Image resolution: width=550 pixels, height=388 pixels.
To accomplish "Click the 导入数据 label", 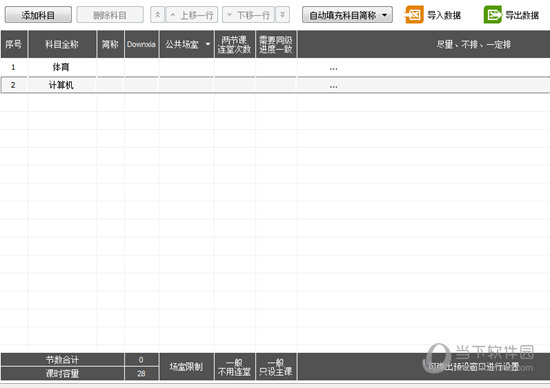I will point(444,15).
